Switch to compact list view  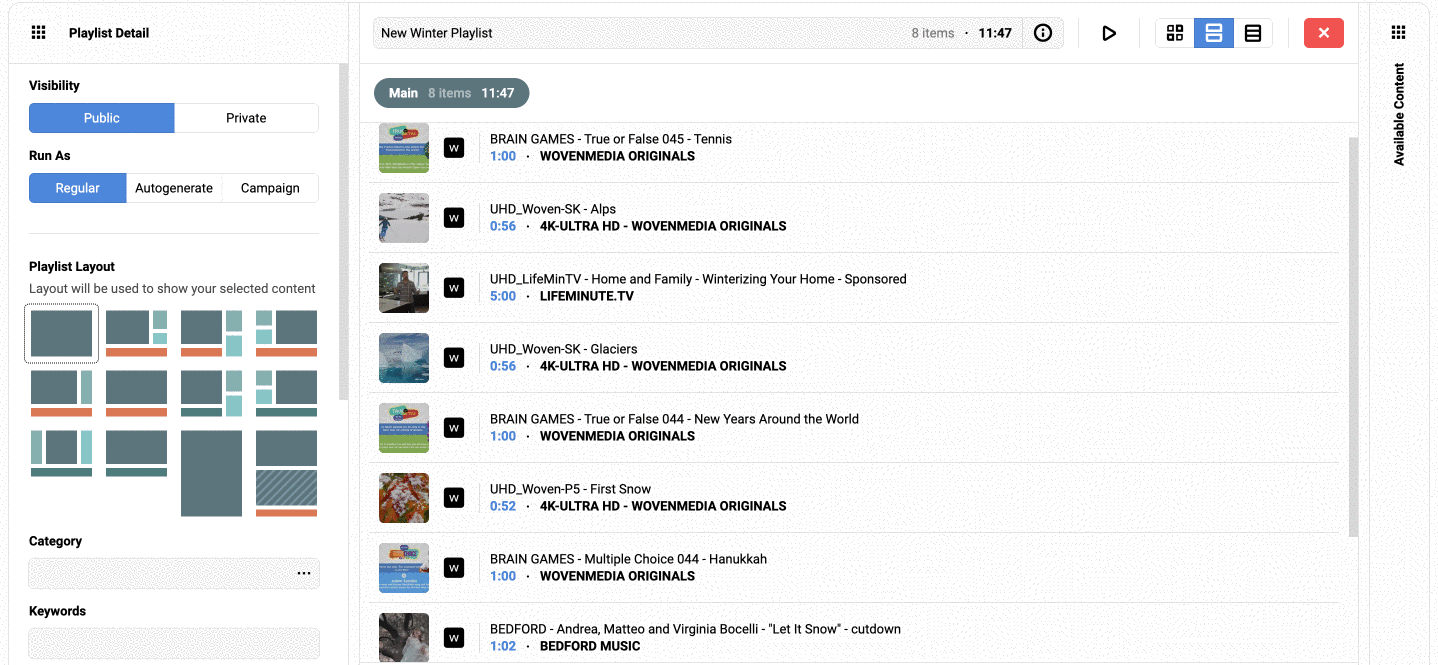coord(1253,33)
